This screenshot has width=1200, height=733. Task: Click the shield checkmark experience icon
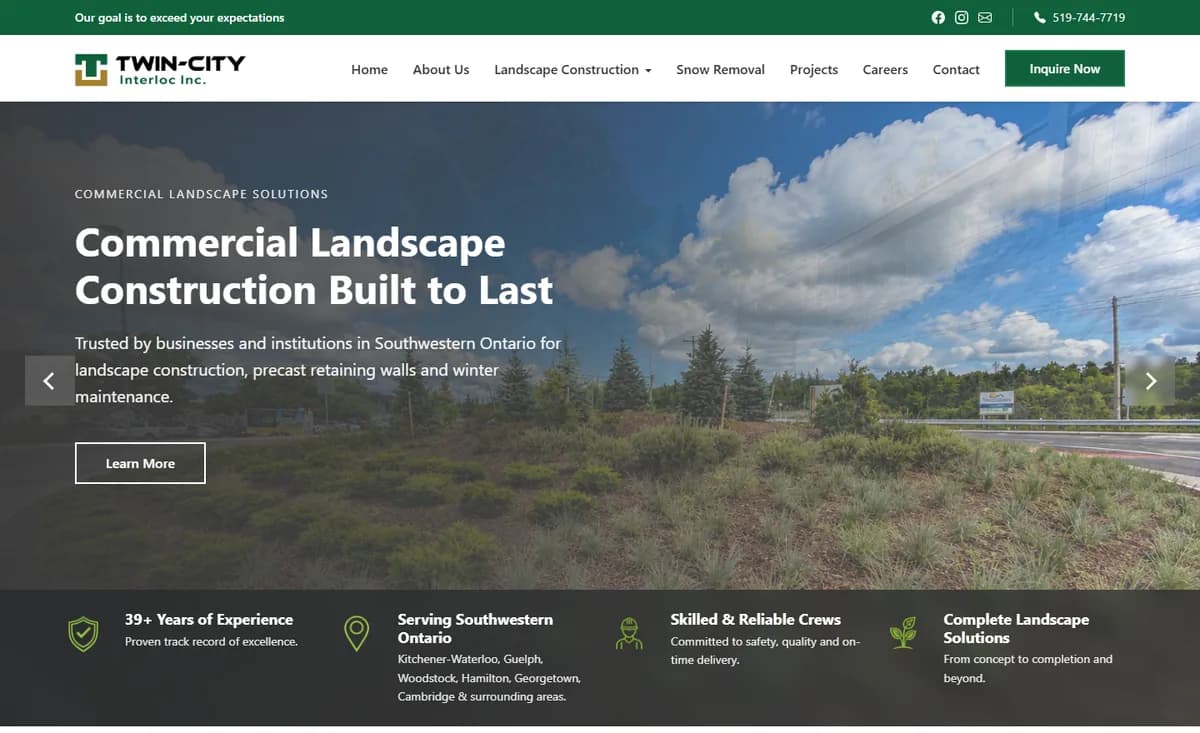[x=83, y=634]
